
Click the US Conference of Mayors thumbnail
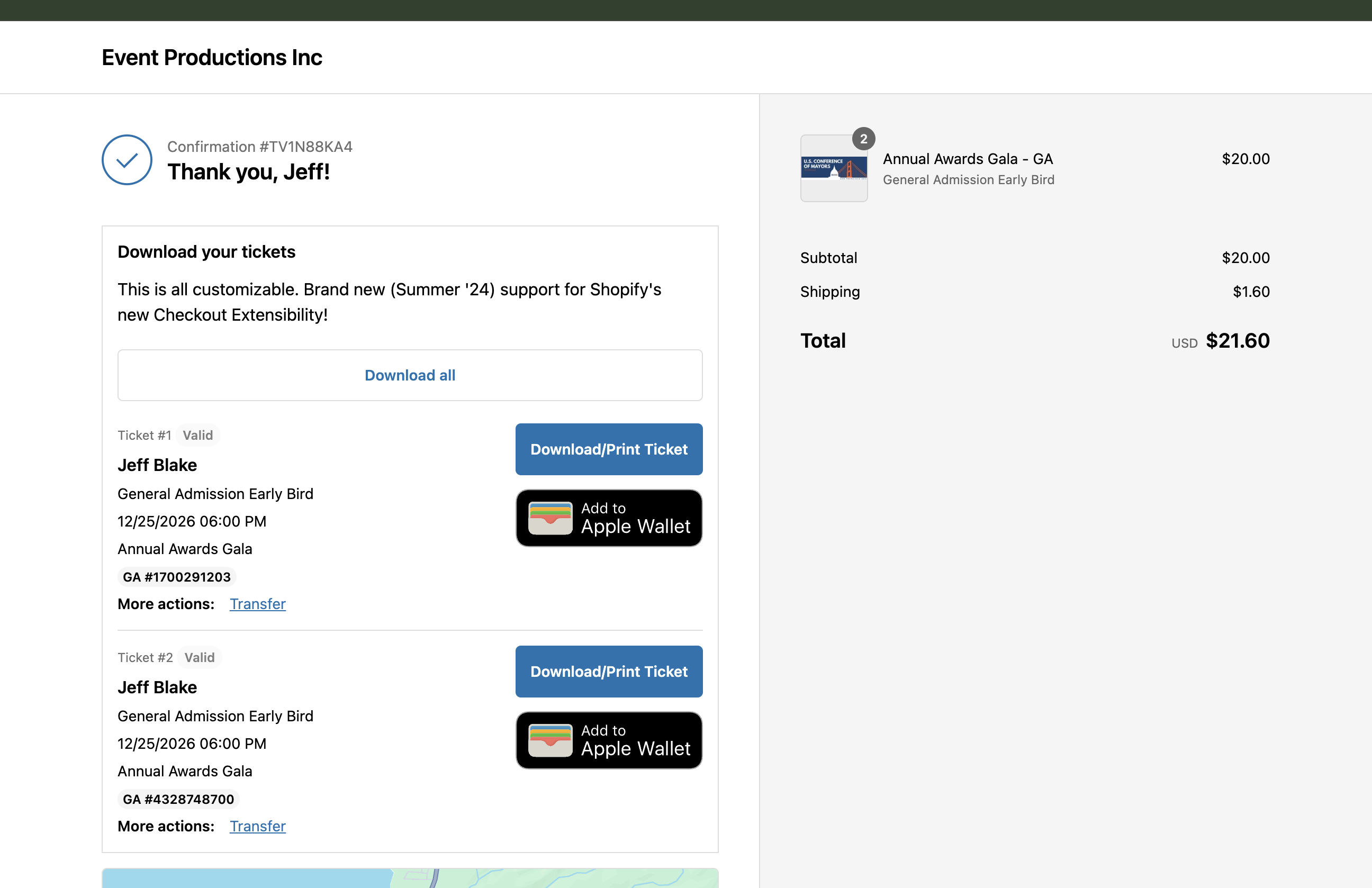[x=834, y=168]
